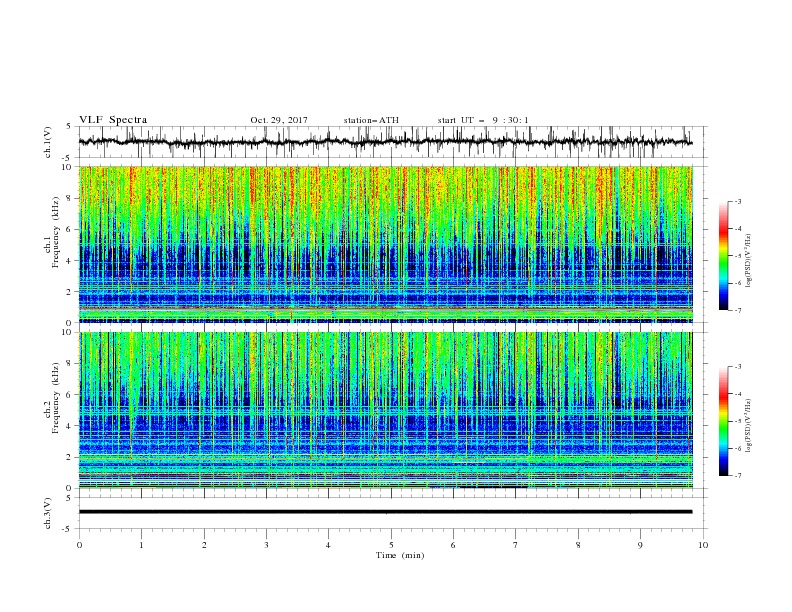Click the lower colorbar log(PSD) label

coord(748,426)
